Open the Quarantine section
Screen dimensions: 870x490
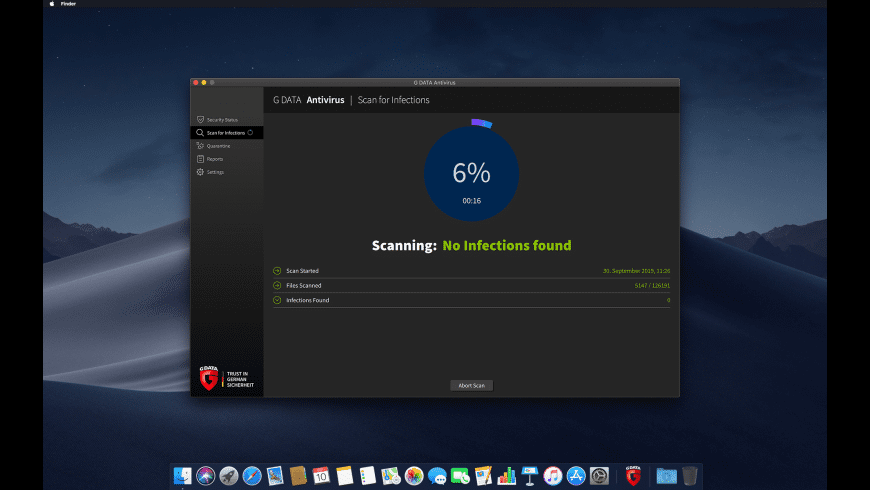[x=227, y=146]
